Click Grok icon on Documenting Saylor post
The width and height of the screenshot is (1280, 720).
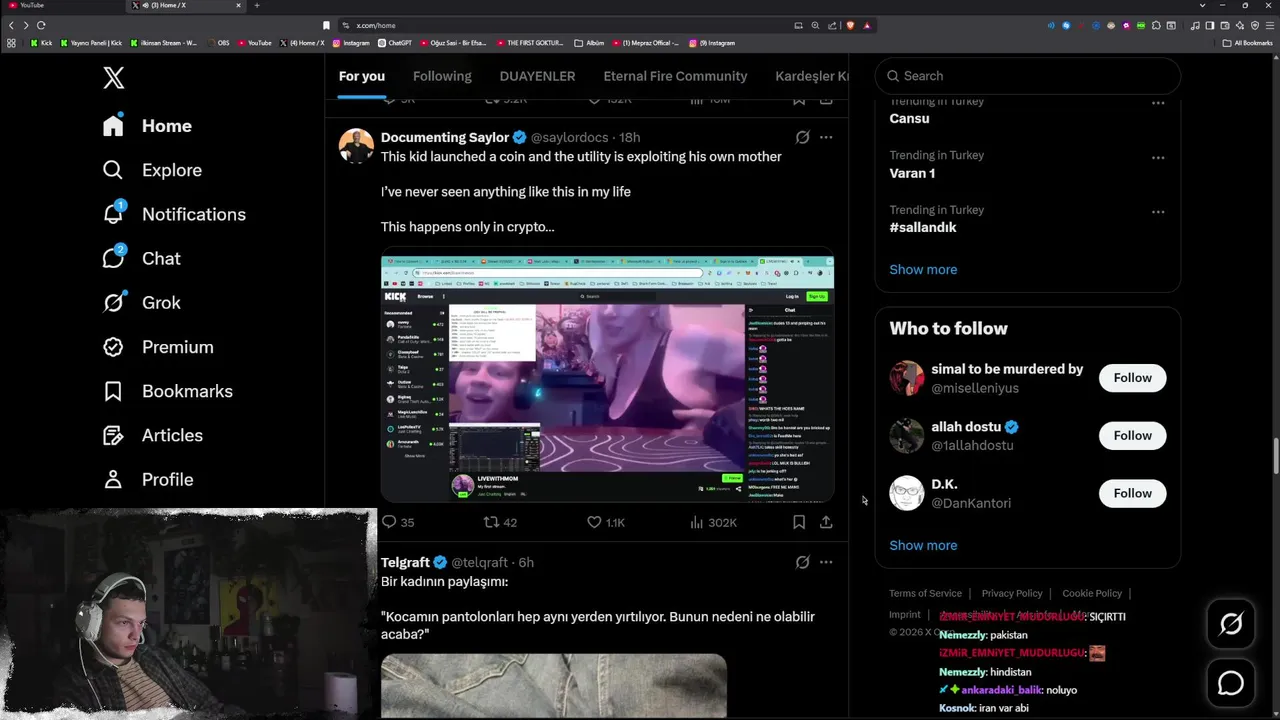pos(802,137)
